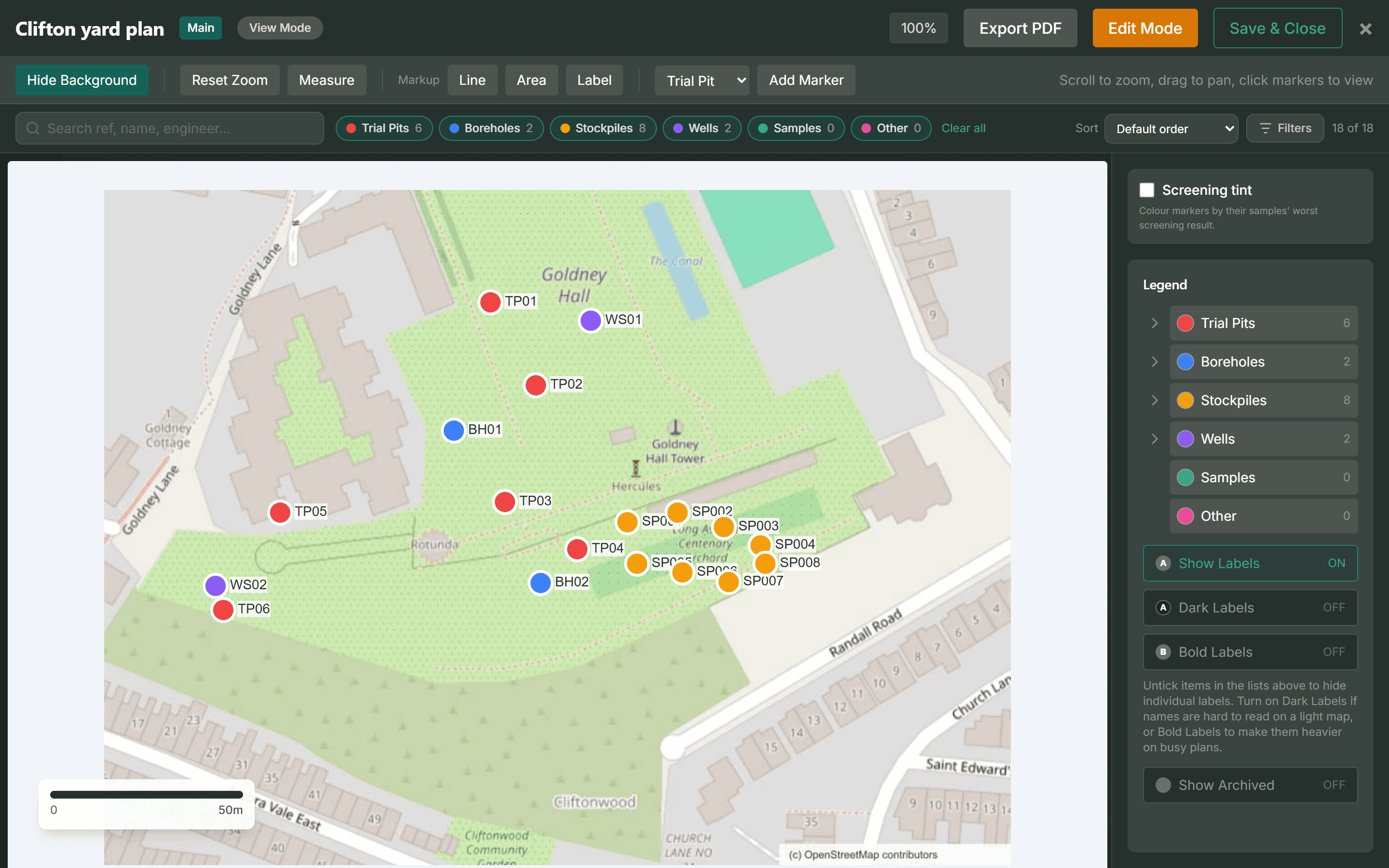The height and width of the screenshot is (868, 1389).
Task: Choose the Area markup tool
Action: (531, 81)
